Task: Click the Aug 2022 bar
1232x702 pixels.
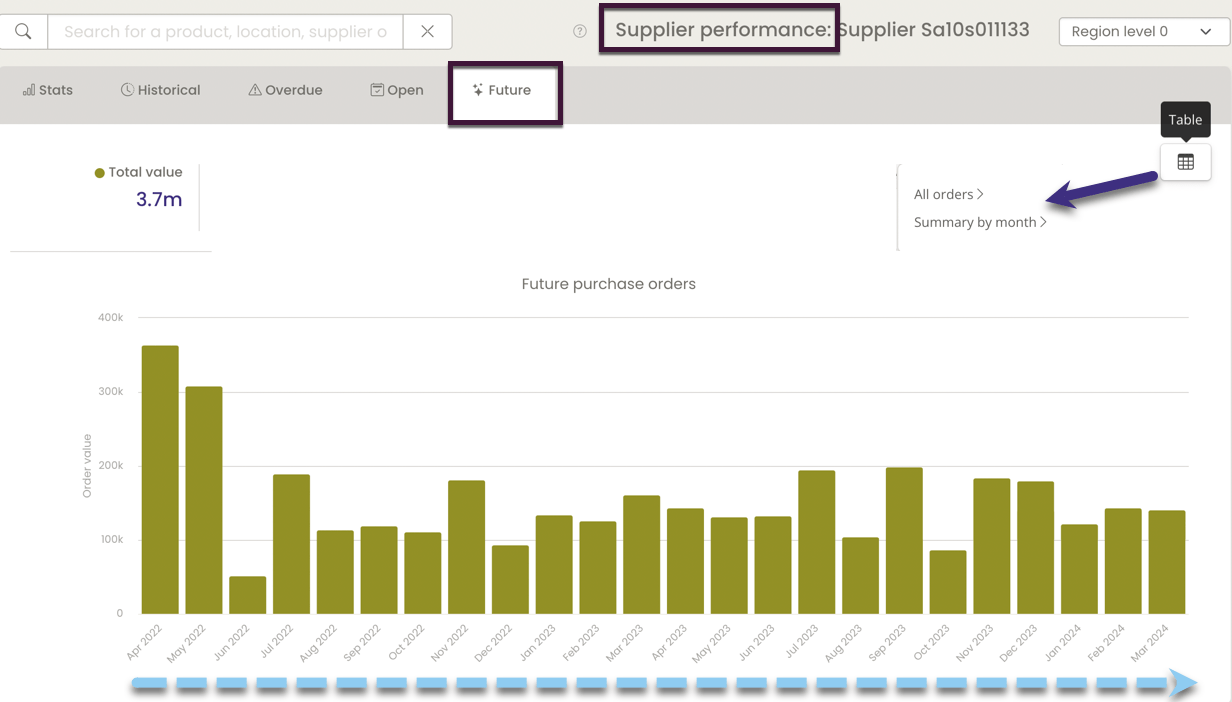Action: 335,572
